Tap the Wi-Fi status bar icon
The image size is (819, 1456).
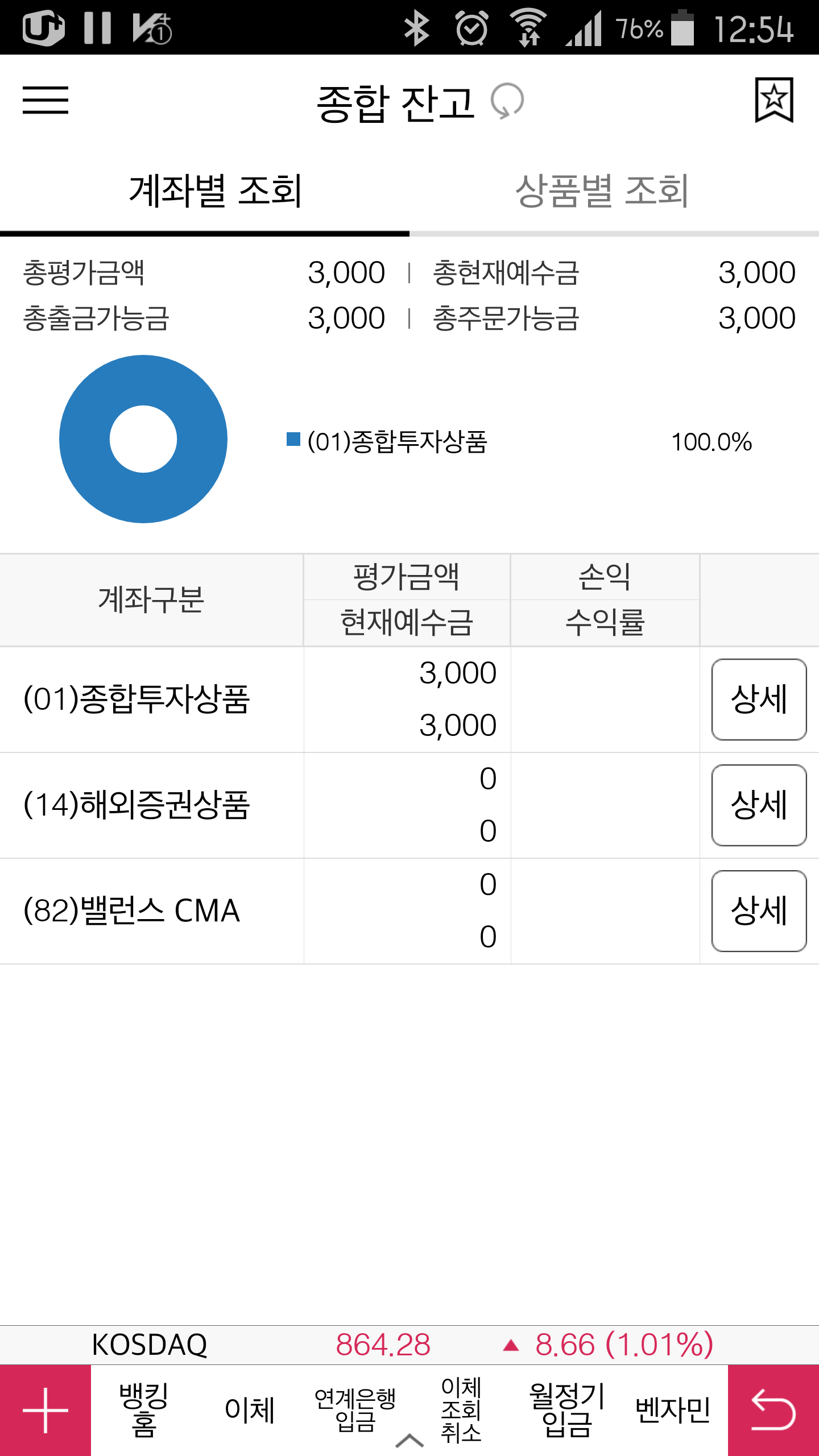[529, 28]
